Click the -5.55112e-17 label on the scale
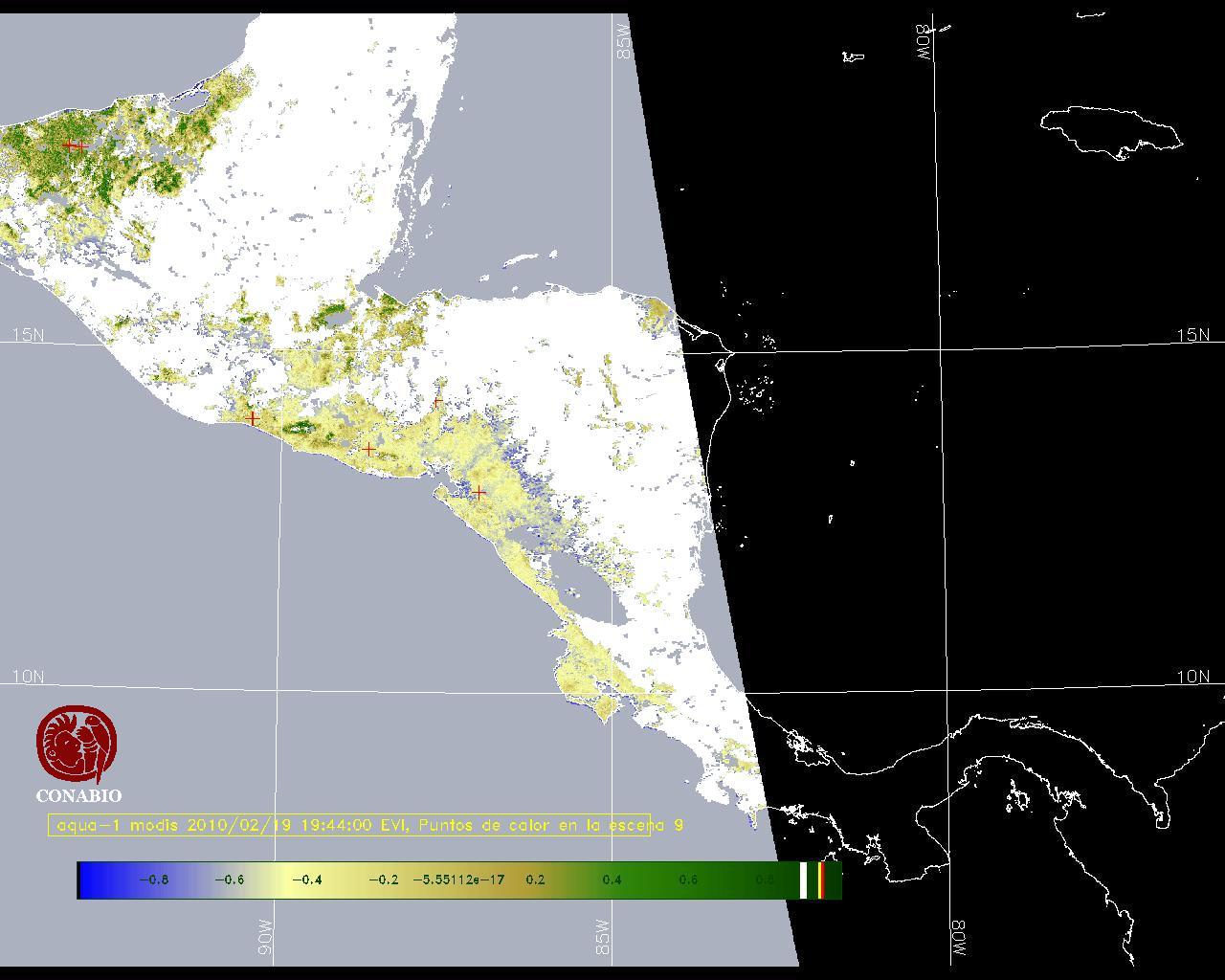Viewport: 1225px width, 980px height. pos(458,880)
